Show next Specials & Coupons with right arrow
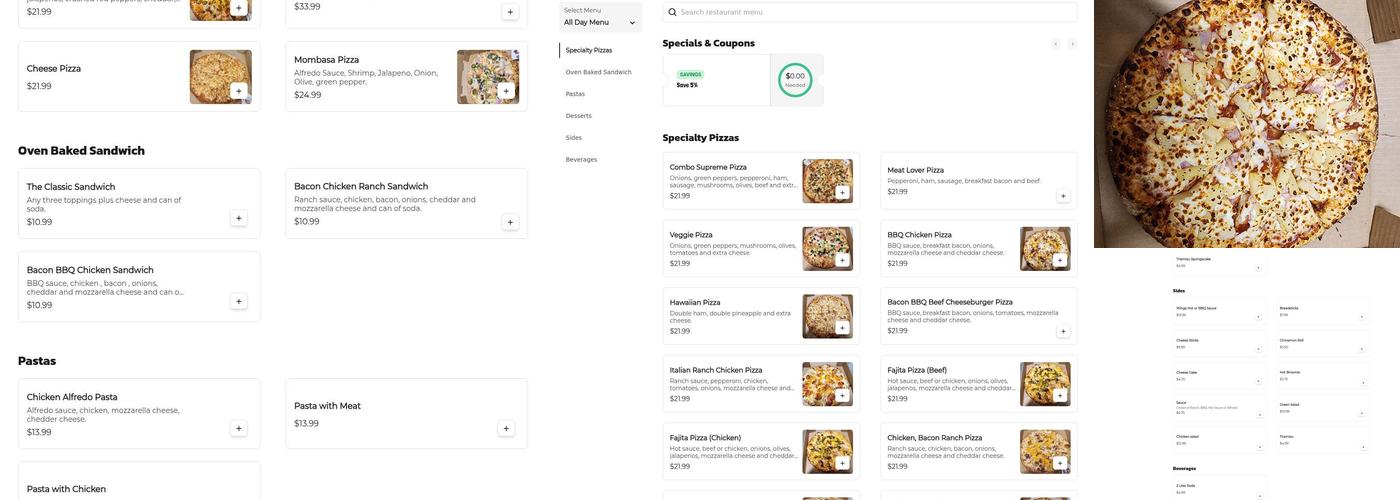Image resolution: width=1400 pixels, height=500 pixels. (1072, 44)
